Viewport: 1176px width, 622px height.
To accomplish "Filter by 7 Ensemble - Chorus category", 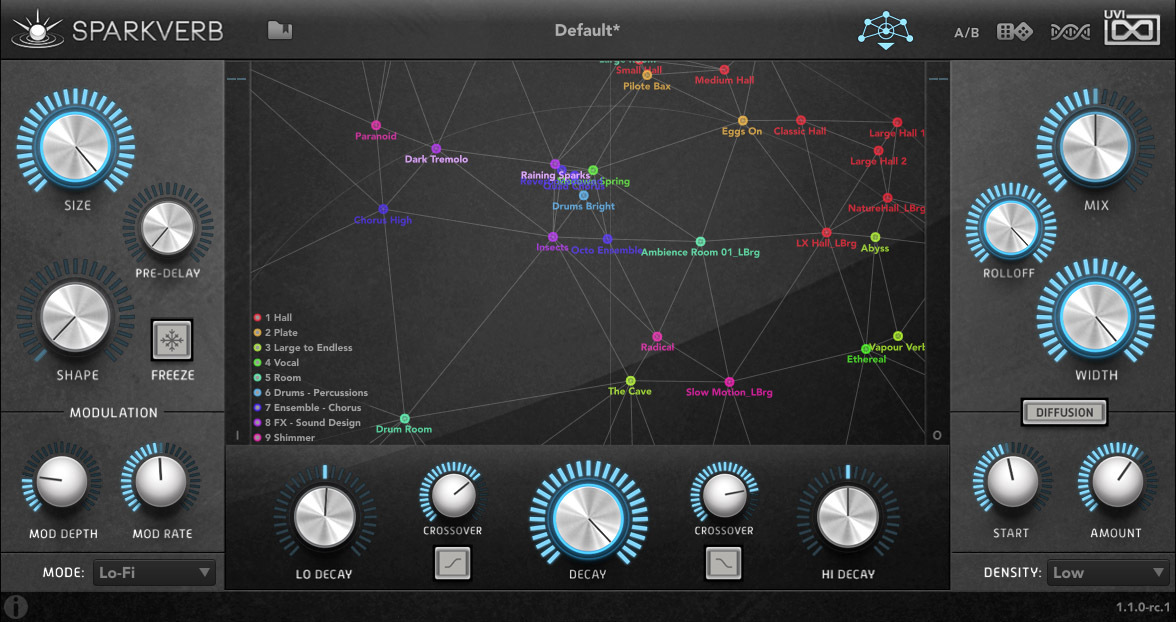I will [x=308, y=407].
